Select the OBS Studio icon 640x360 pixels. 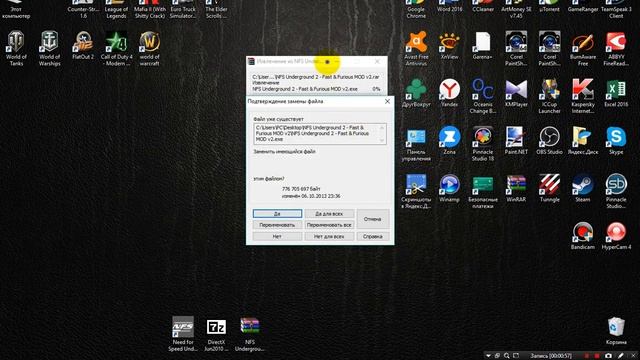pos(549,141)
